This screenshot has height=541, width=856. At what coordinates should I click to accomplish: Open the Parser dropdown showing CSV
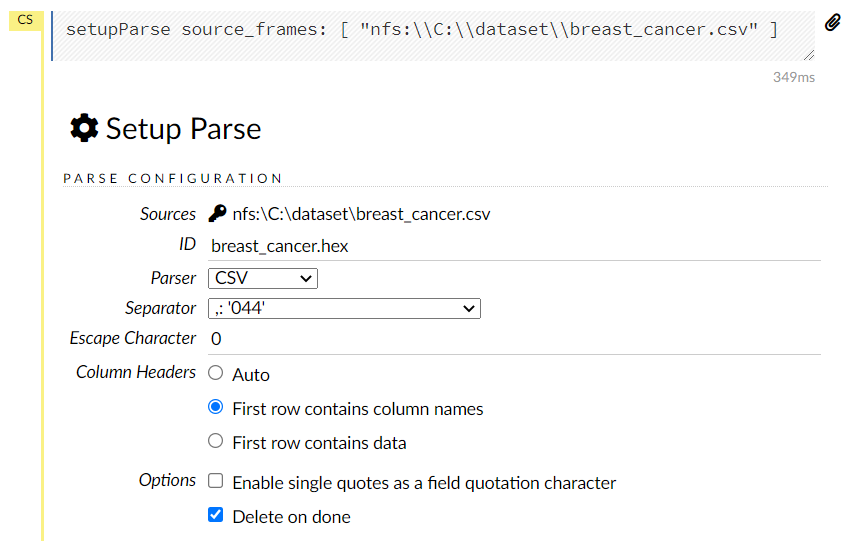263,278
